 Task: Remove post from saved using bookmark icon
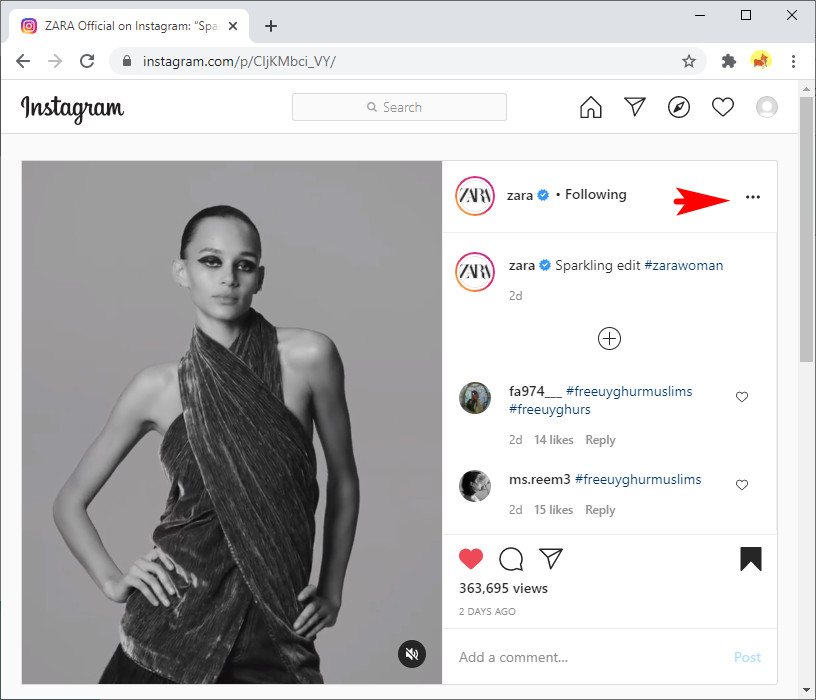(750, 559)
